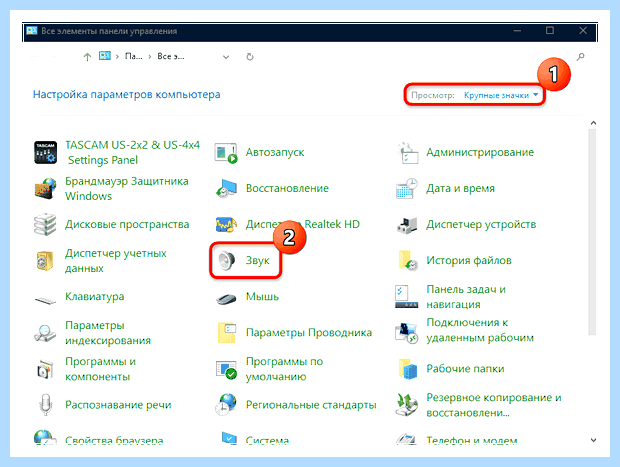Open the TASCAM Settings Panel icon
This screenshot has width=620, height=467.
point(45,152)
